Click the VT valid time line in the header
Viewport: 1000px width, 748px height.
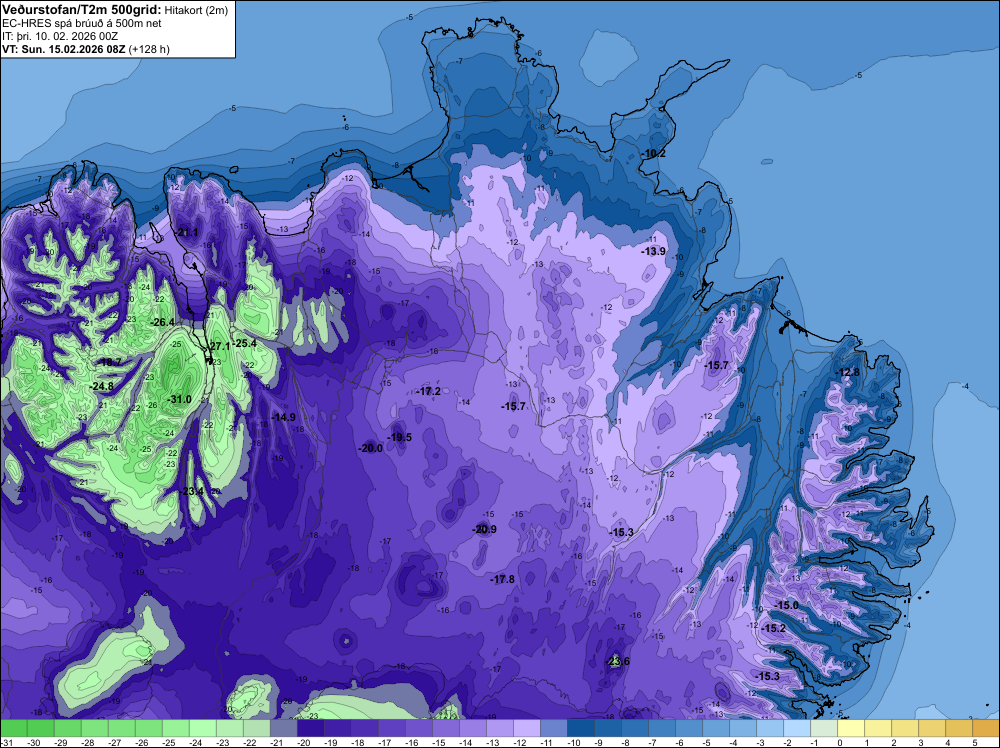85,49
